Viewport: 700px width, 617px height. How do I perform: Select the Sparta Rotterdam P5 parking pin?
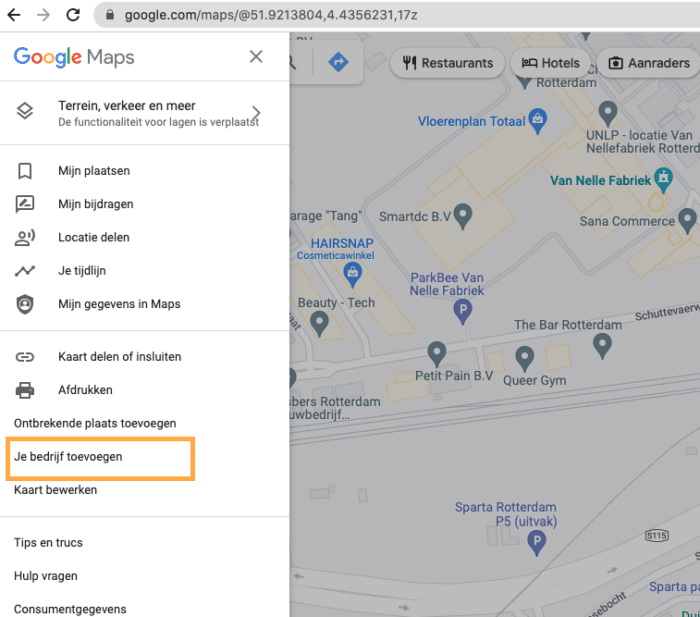coord(537,542)
